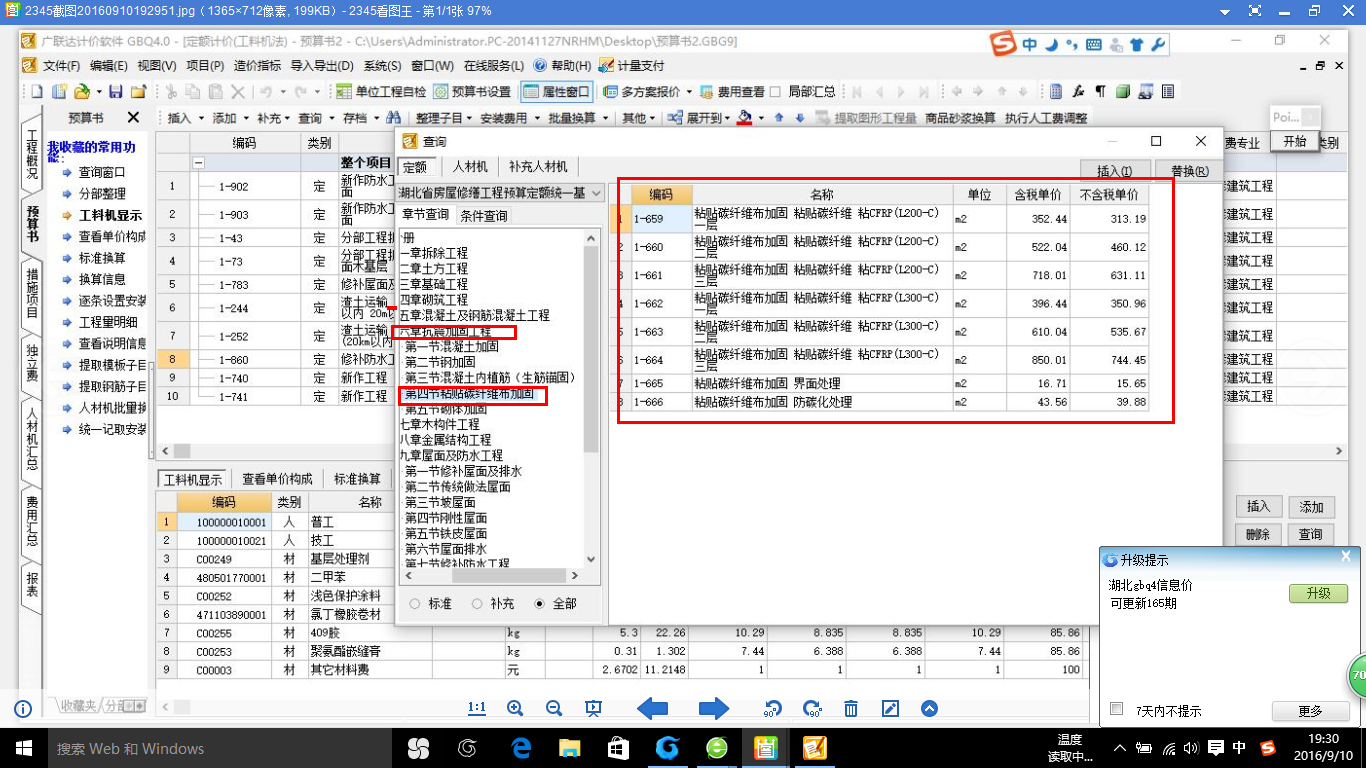
Task: Click the green 升级 button
Action: coord(1318,593)
